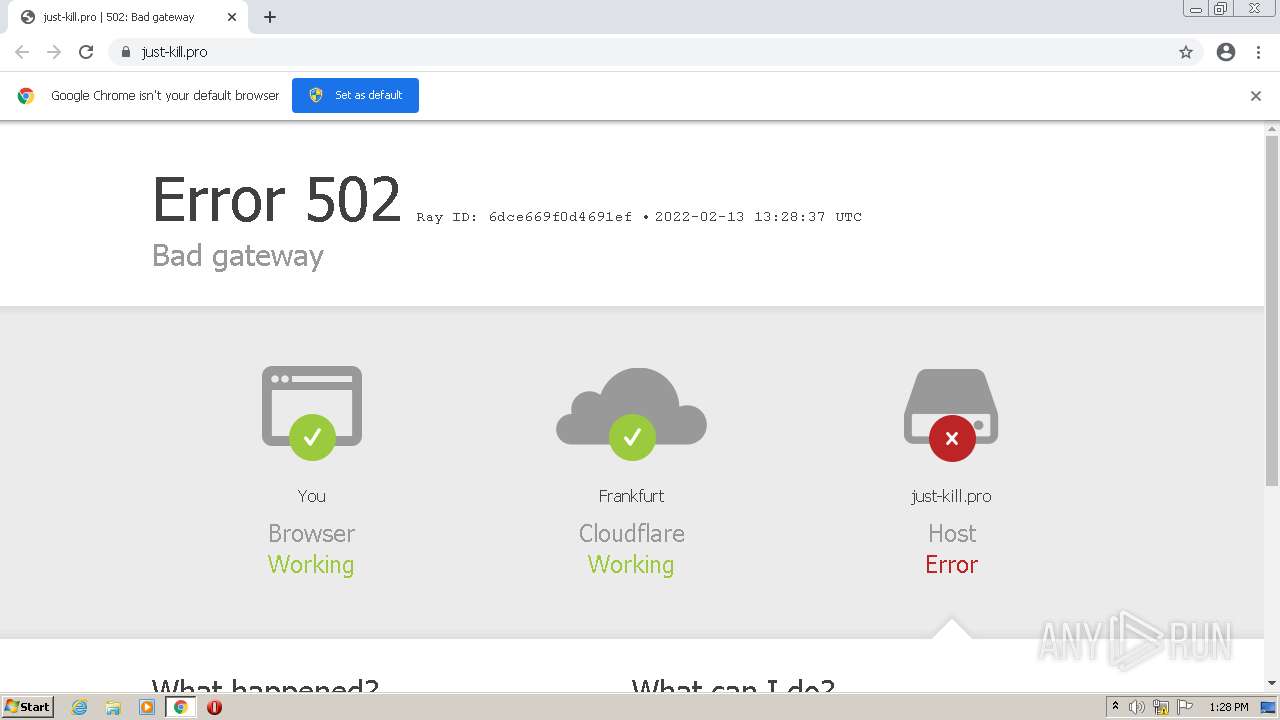Open Windows Explorer folder from the taskbar
Screen dimensions: 1280x720
pyautogui.click(x=113, y=707)
